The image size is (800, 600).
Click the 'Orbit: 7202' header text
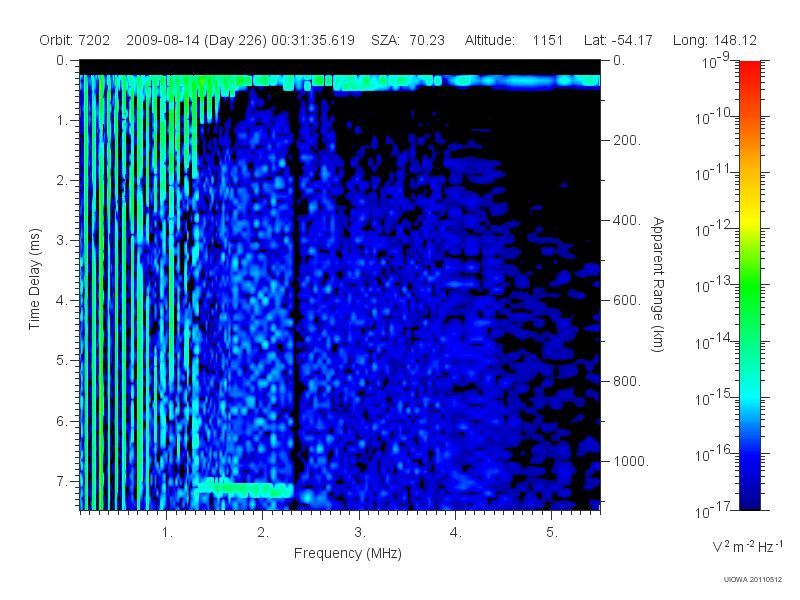point(74,40)
